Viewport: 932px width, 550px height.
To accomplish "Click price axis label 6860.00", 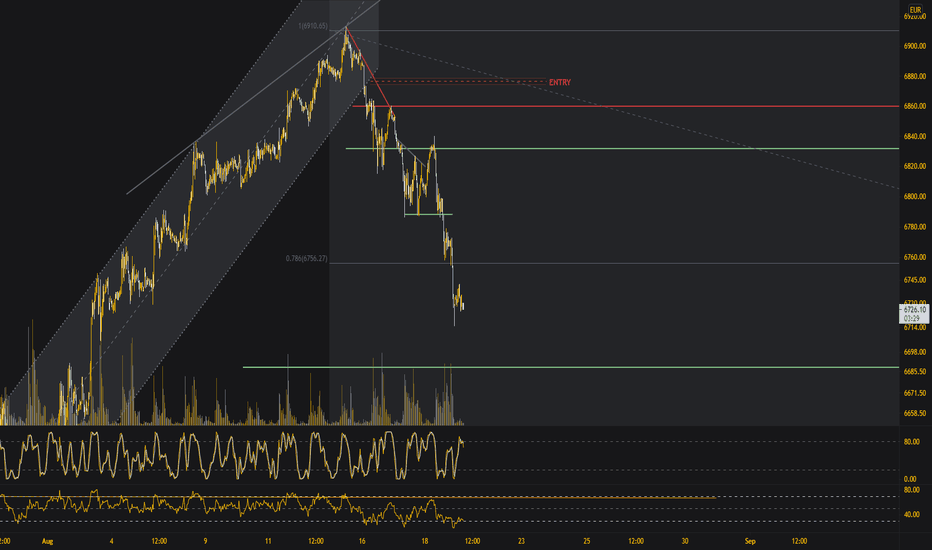I will pos(914,106).
